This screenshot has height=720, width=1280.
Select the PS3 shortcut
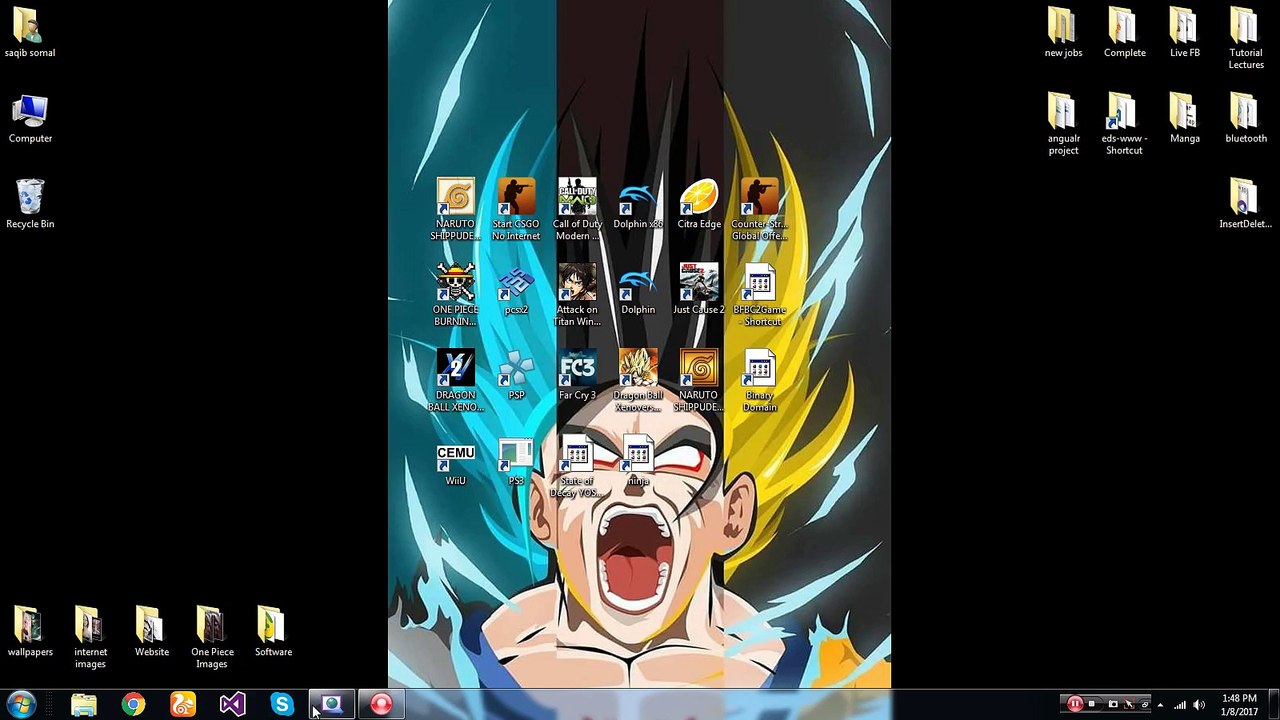[516, 464]
